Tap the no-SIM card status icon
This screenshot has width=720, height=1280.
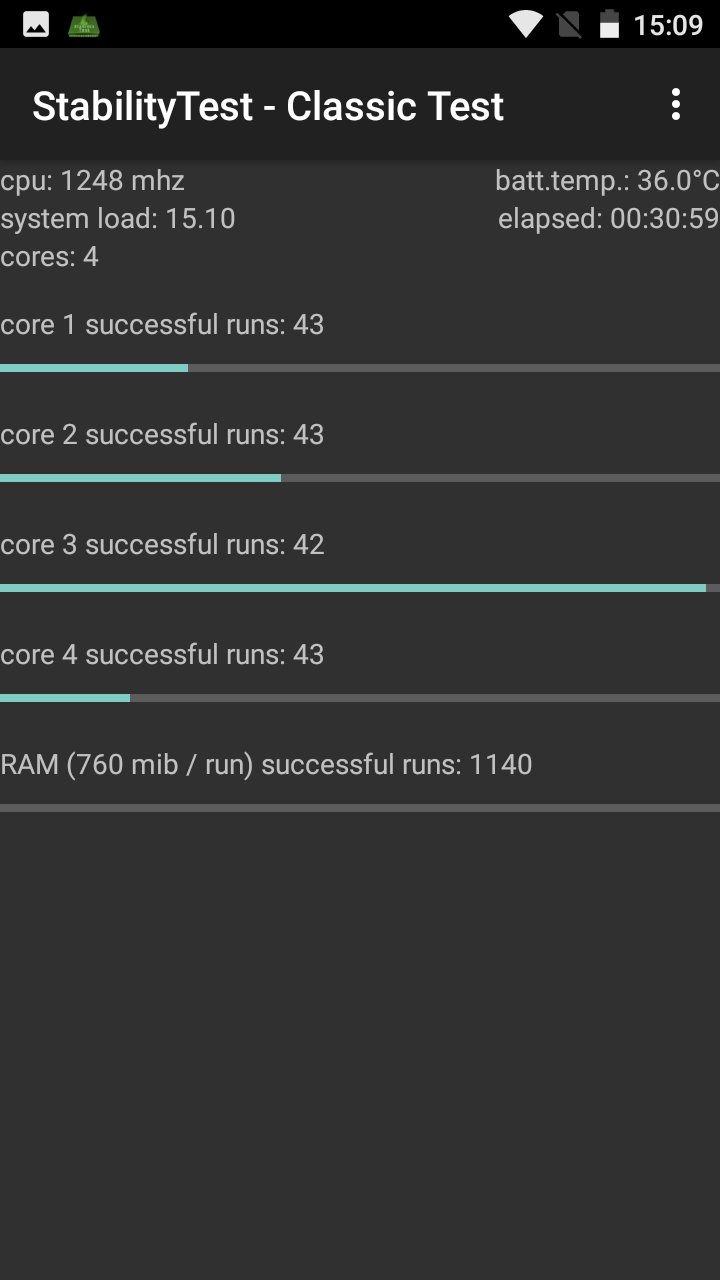coord(569,24)
